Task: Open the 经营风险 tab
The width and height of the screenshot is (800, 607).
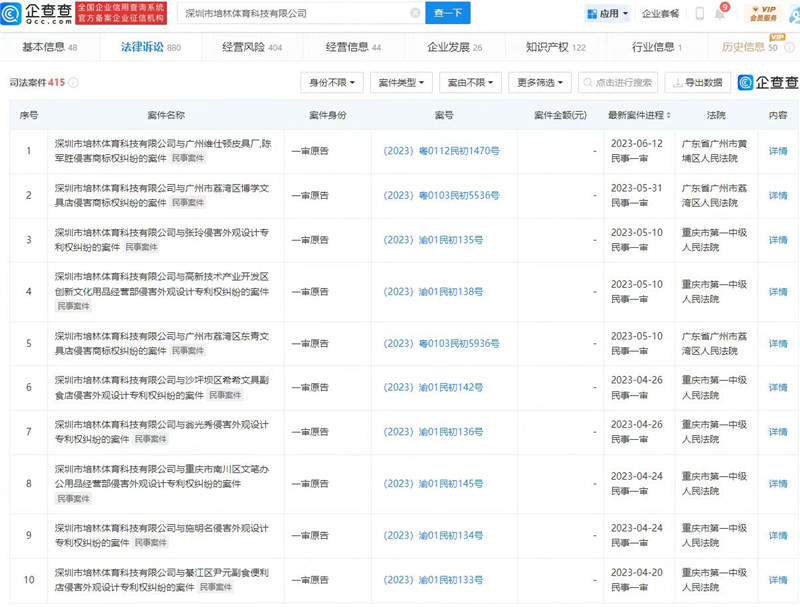Action: [248, 46]
